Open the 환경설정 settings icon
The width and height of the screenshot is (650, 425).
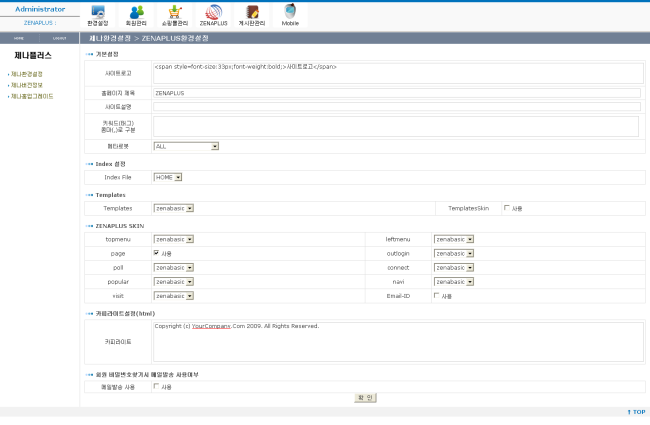98,14
